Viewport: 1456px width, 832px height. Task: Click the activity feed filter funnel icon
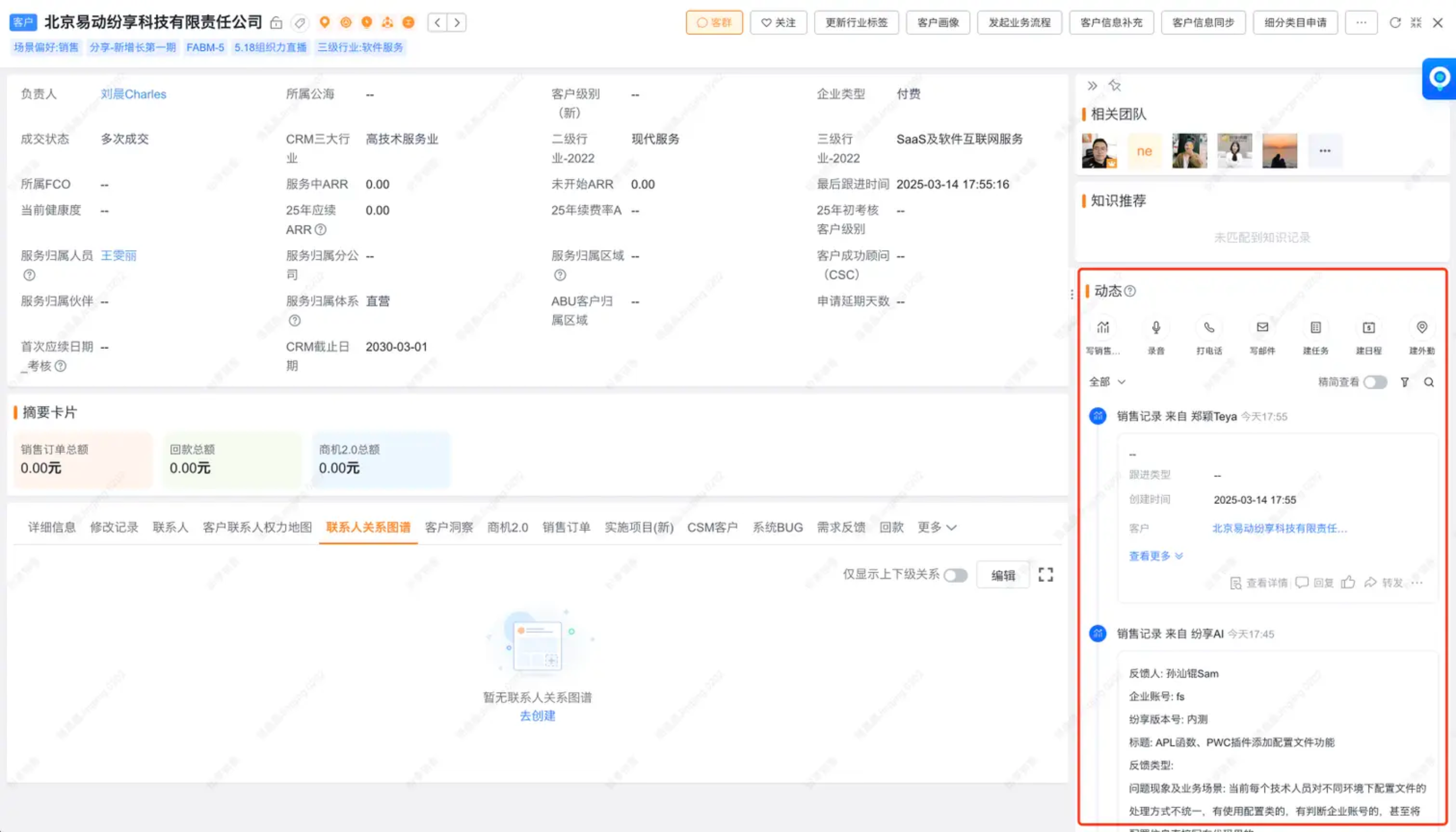(1404, 382)
